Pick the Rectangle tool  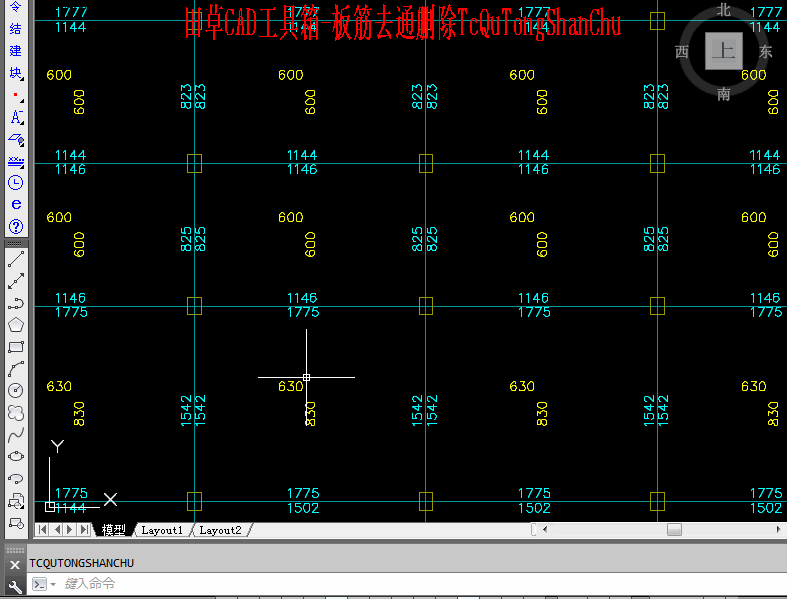click(16, 347)
